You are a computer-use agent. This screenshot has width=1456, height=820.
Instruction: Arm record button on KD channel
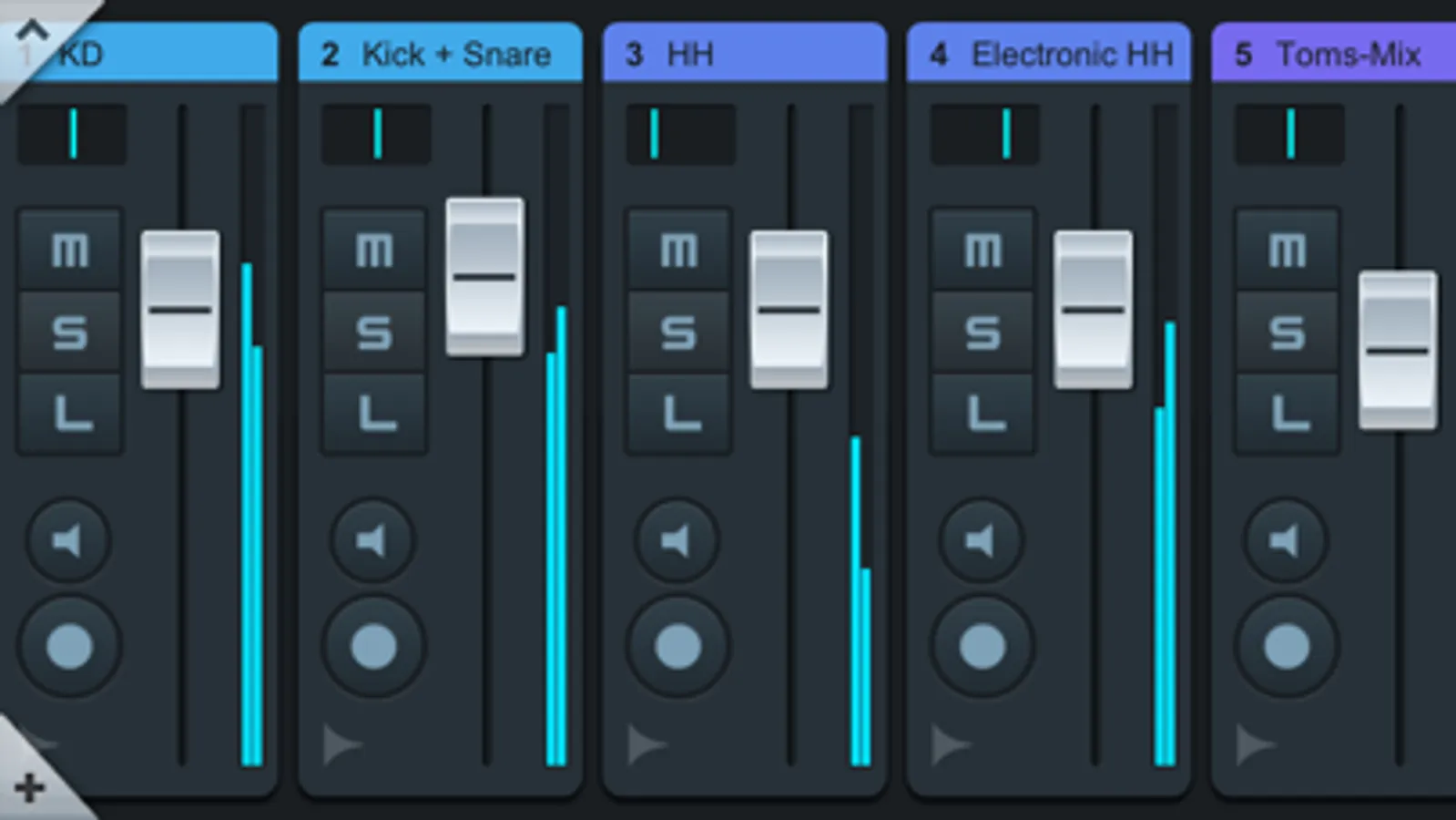click(69, 647)
